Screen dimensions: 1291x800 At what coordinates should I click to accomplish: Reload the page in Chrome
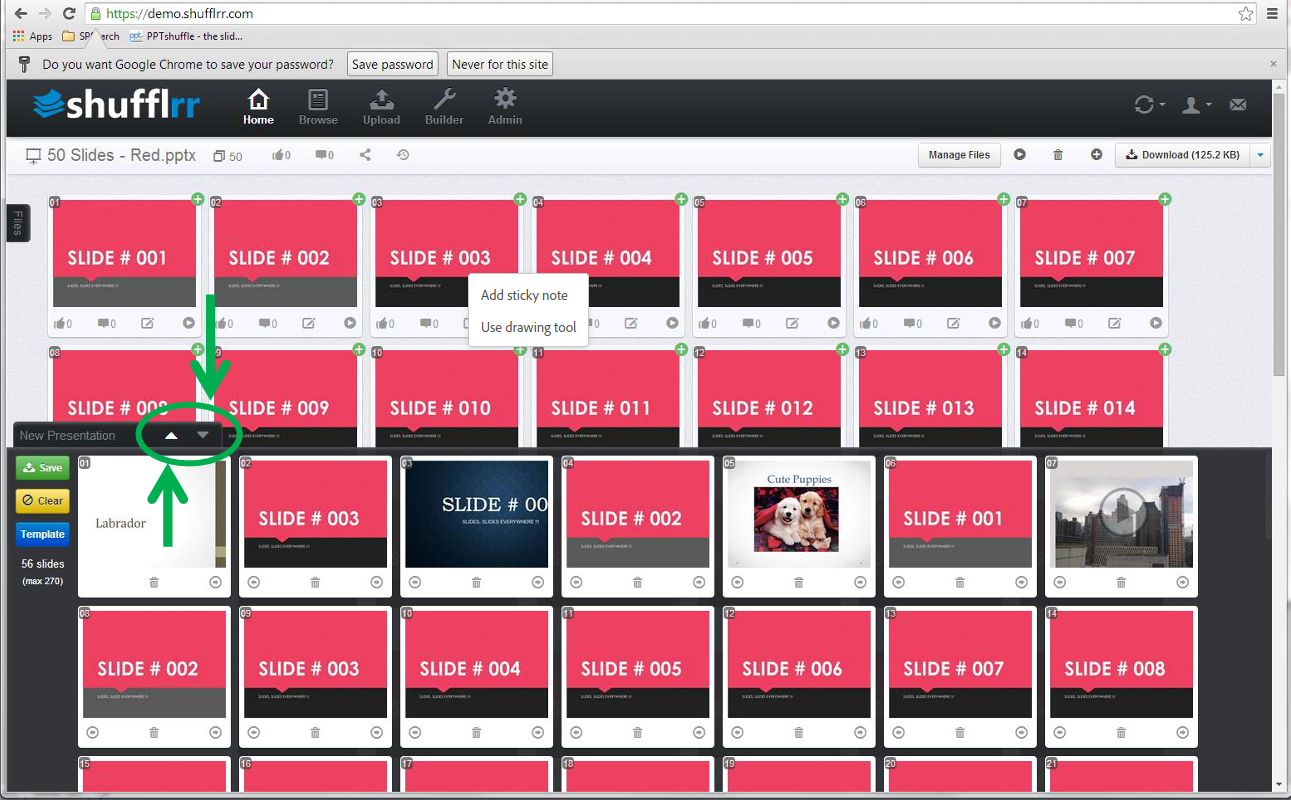point(68,14)
